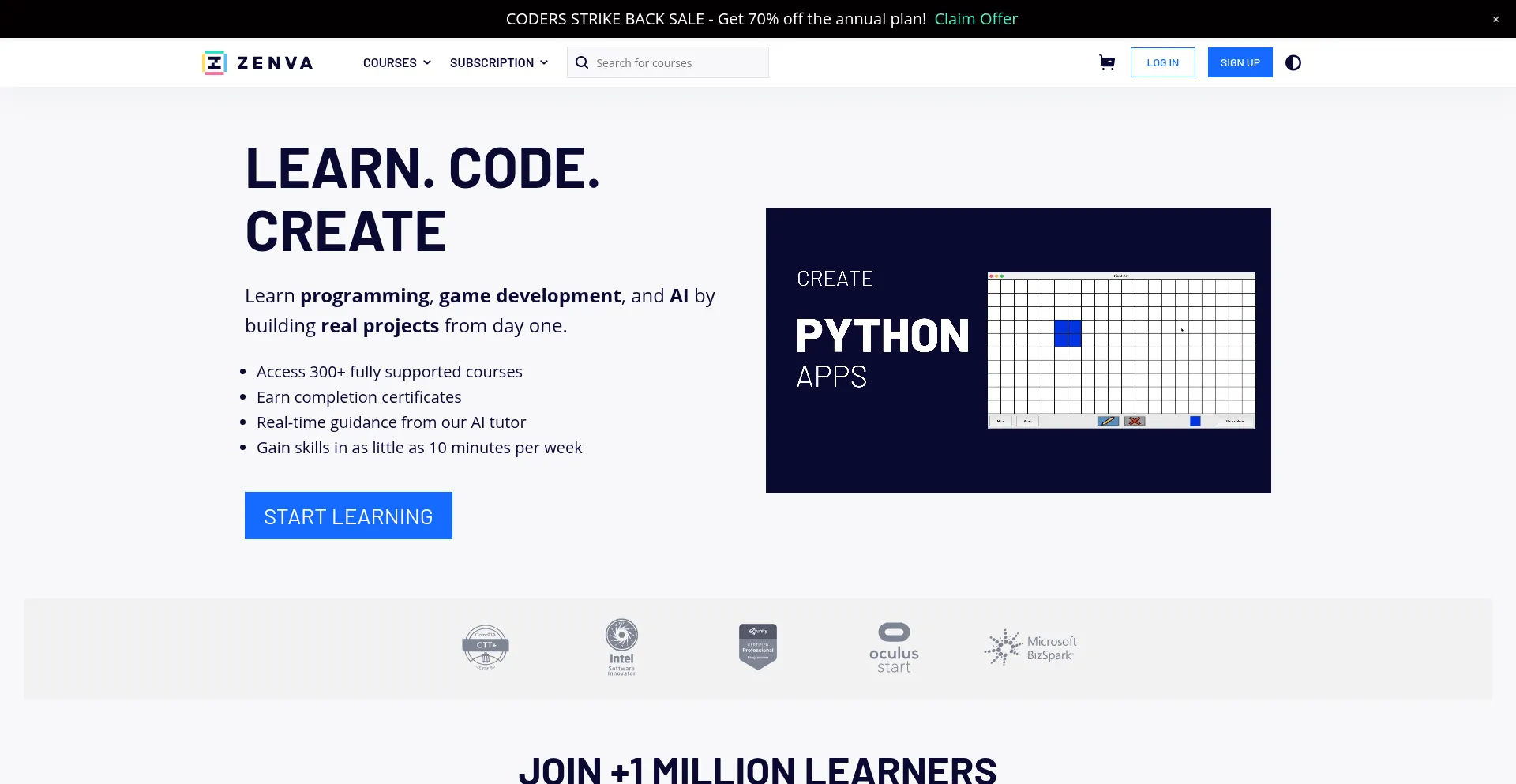1516x784 pixels.
Task: Click the 'LEARN. CODE. CREATE' headline
Action: 423,200
